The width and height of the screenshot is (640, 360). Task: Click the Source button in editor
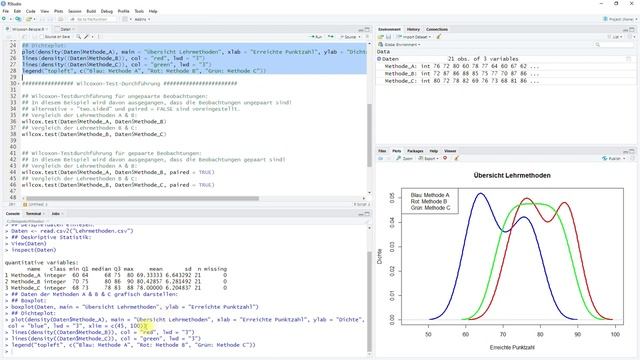pyautogui.click(x=348, y=37)
